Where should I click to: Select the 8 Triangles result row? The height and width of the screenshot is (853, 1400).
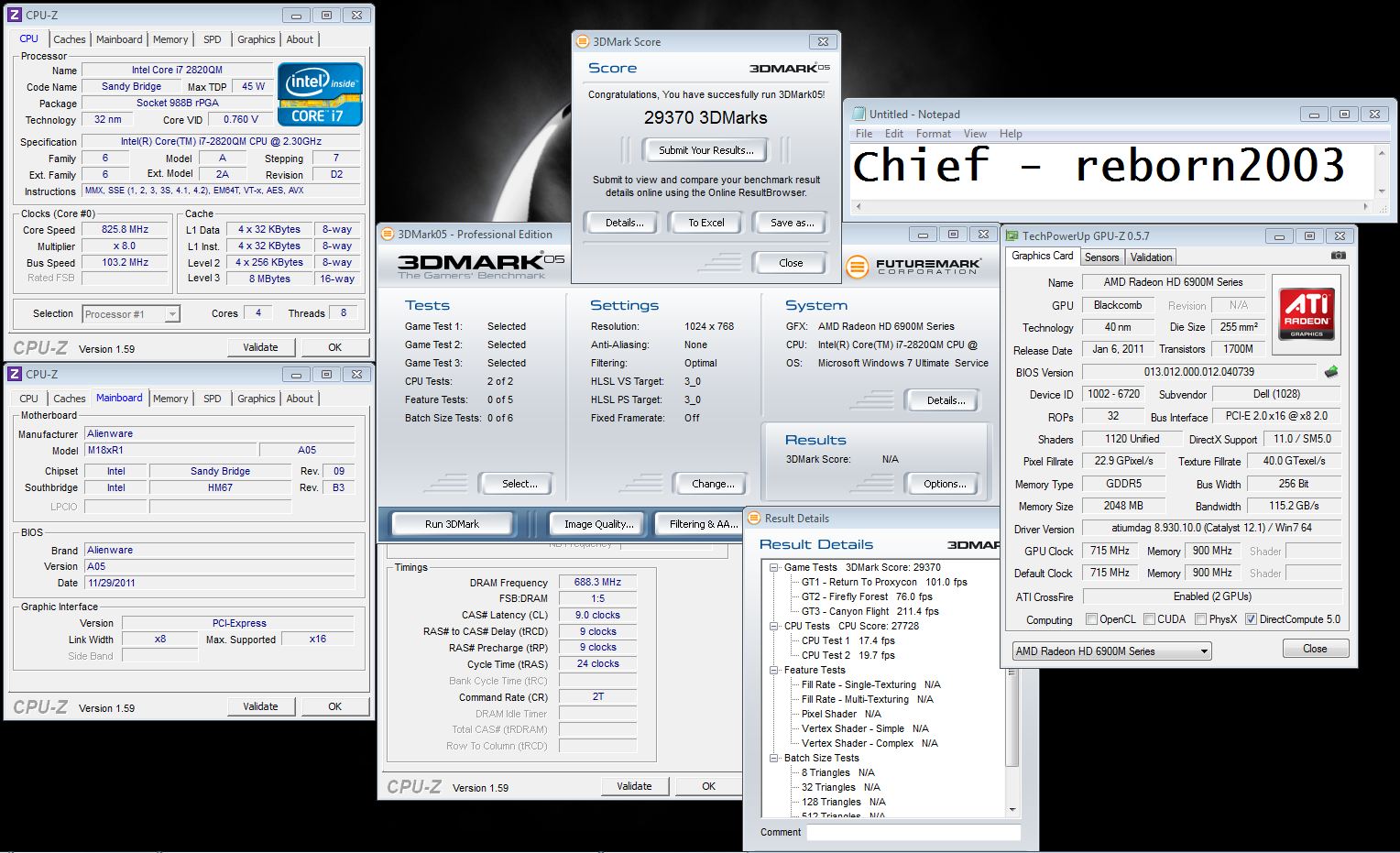pyautogui.click(x=837, y=772)
